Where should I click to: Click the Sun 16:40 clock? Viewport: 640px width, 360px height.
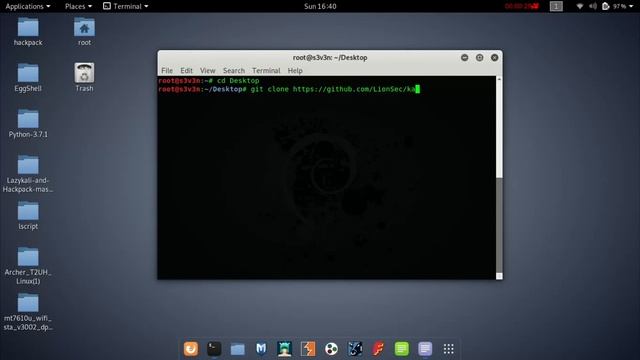pos(320,6)
